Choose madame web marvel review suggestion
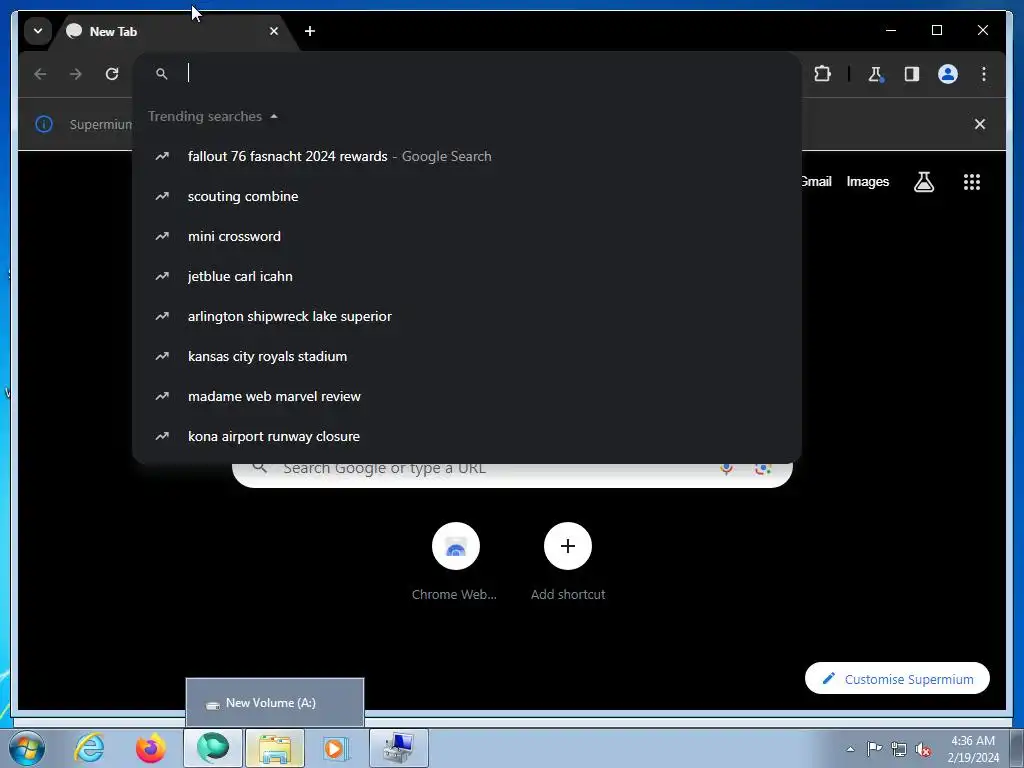Screen dimensions: 1024x768 pyautogui.click(x=467, y=396)
